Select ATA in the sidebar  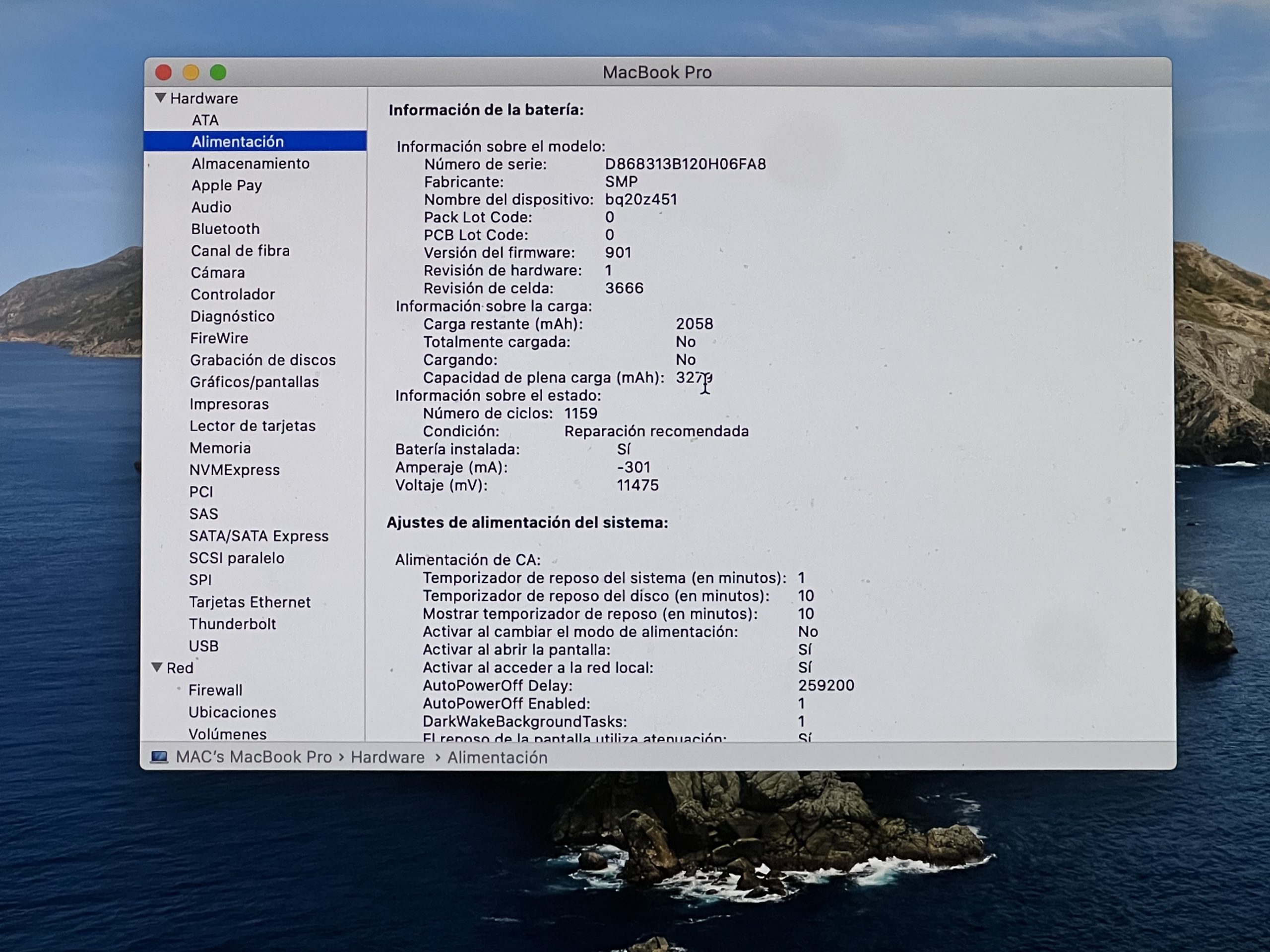[x=205, y=120]
